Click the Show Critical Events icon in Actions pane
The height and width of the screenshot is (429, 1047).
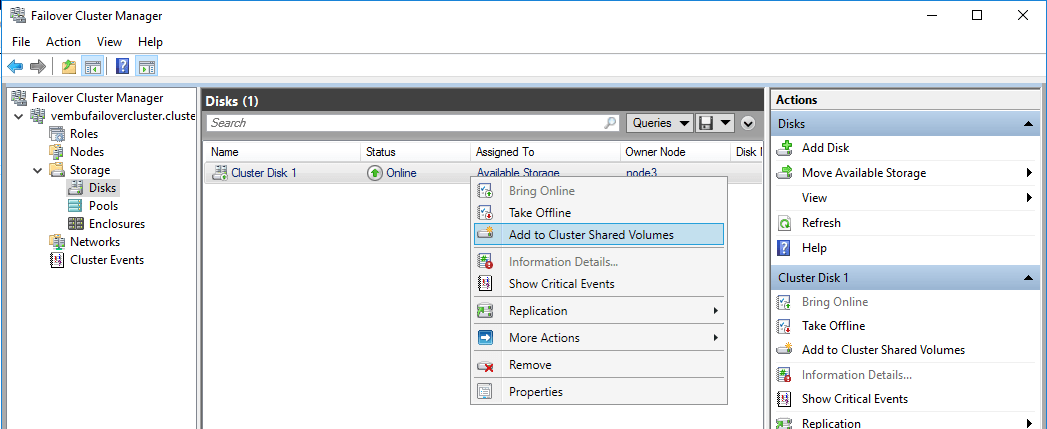coord(784,399)
